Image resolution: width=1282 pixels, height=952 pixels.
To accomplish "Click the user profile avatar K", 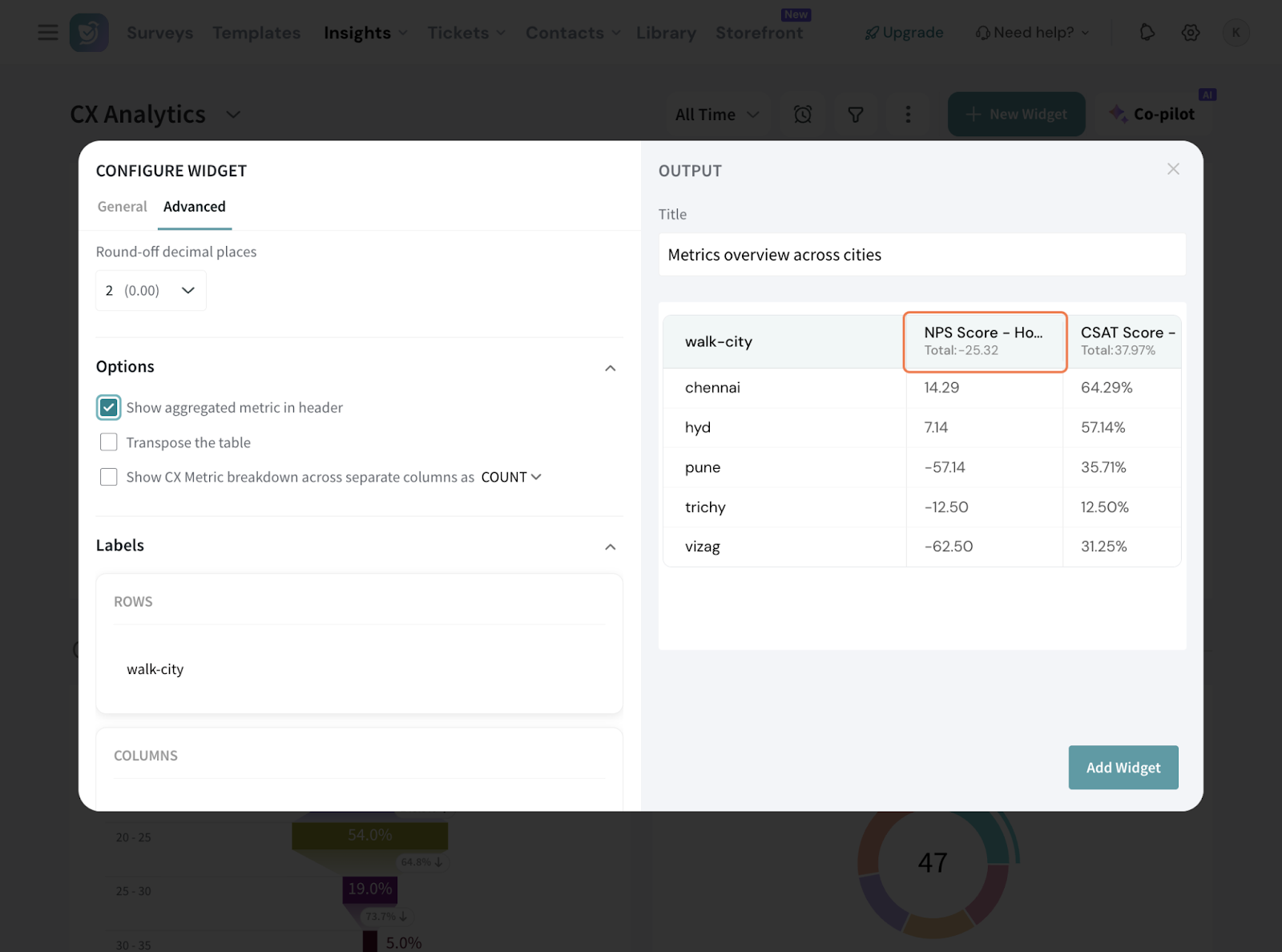I will coord(1236,33).
